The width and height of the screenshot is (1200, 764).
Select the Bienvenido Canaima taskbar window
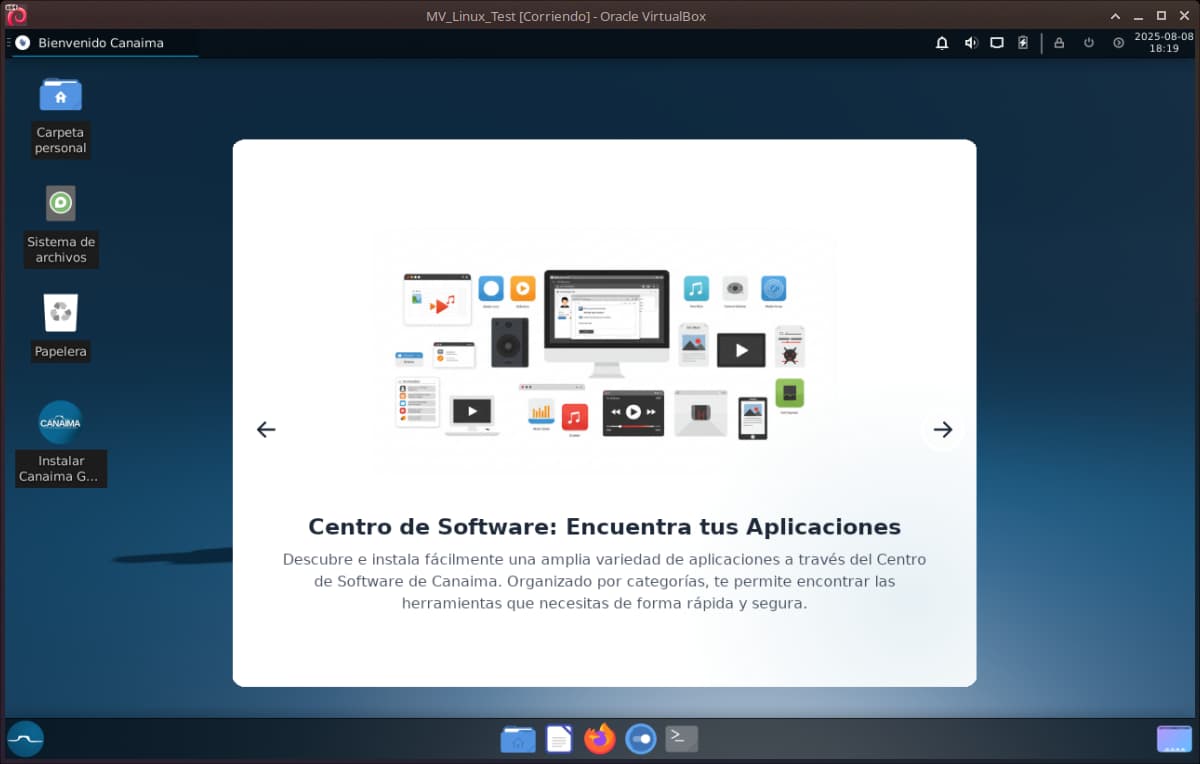(100, 43)
